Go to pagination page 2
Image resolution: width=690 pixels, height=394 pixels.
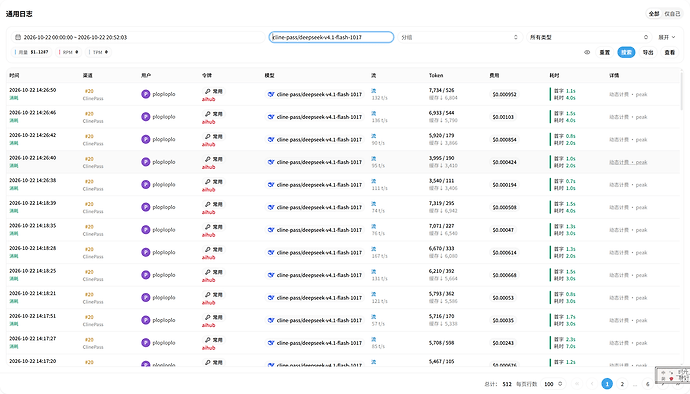point(622,384)
